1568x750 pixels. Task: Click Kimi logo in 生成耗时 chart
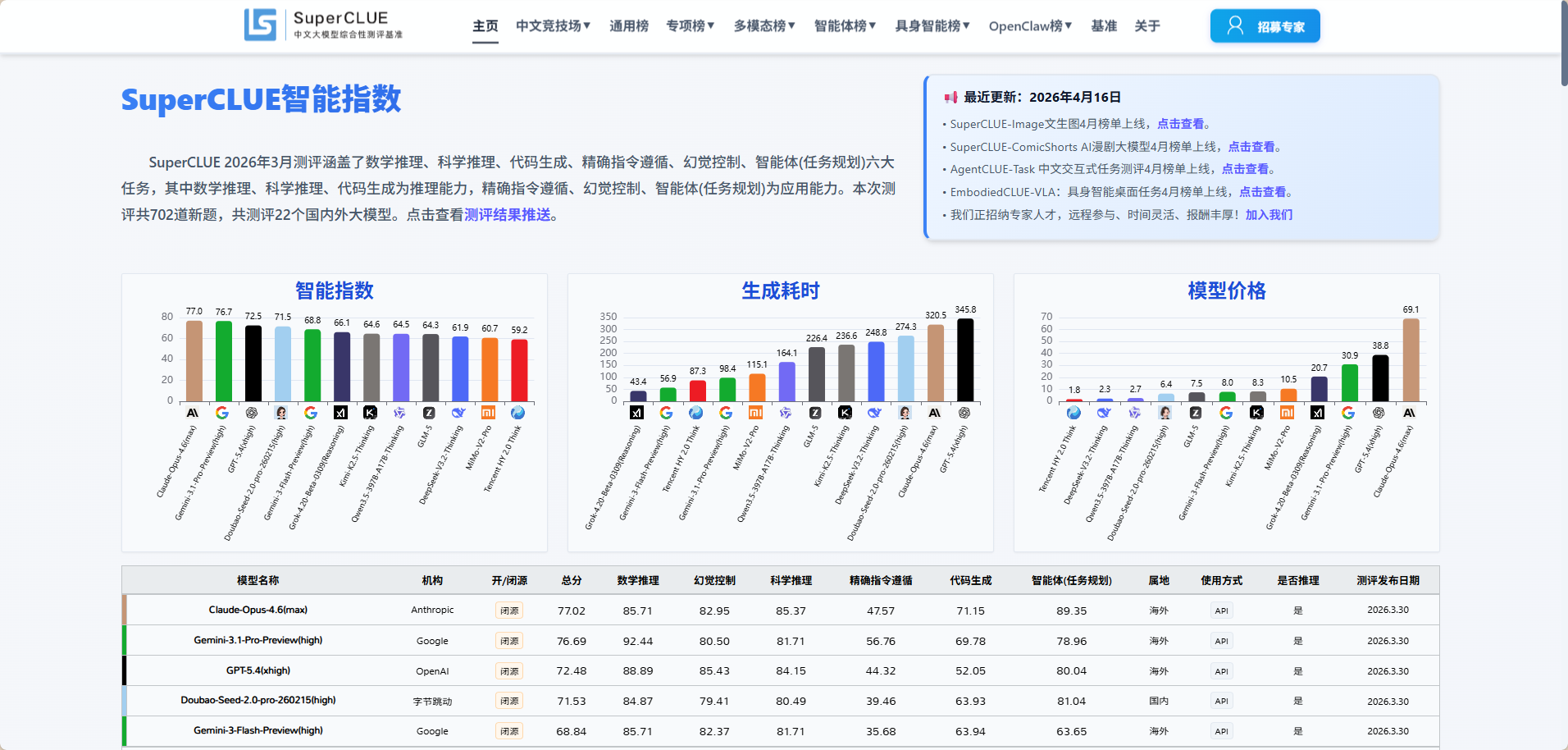(x=845, y=413)
